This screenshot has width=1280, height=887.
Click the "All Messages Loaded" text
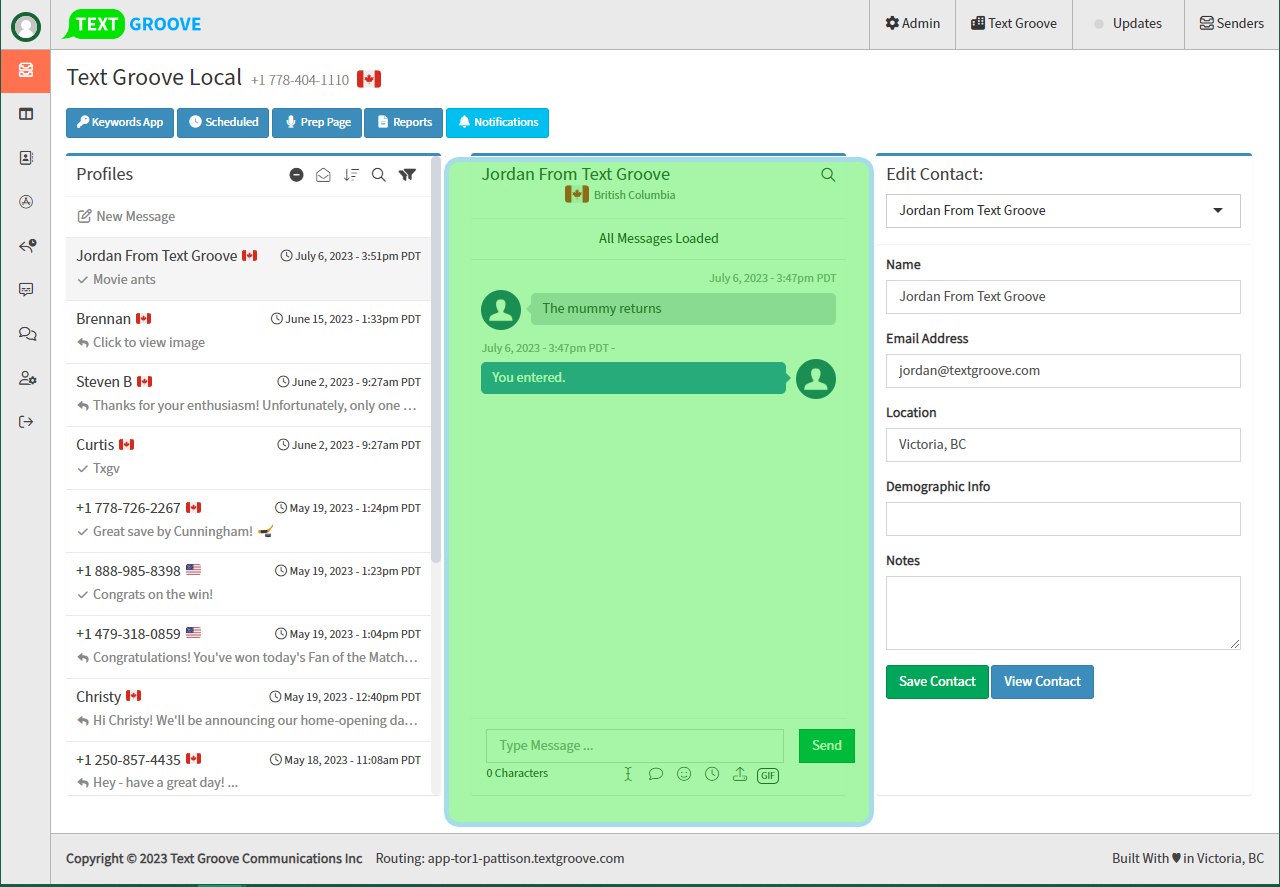pyautogui.click(x=659, y=239)
